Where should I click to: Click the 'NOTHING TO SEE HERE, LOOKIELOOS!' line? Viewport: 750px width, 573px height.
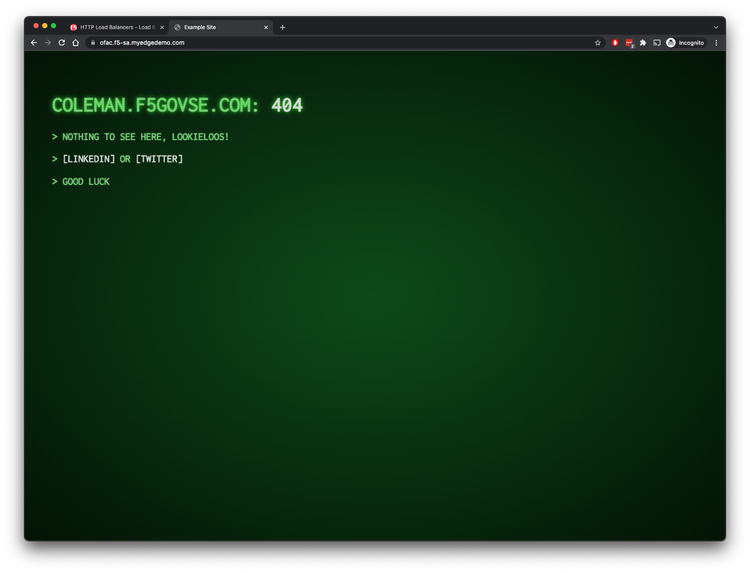pos(145,137)
